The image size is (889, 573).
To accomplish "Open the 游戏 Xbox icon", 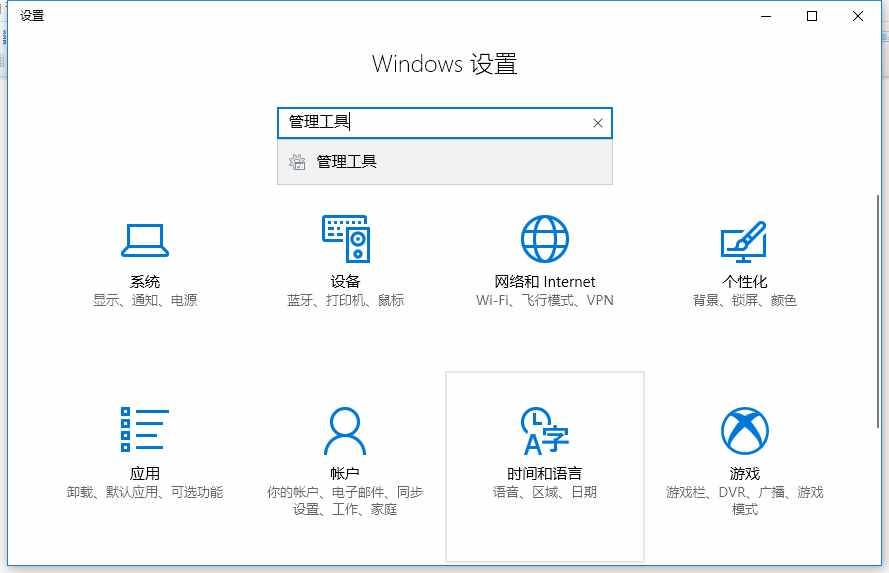I will 744,431.
